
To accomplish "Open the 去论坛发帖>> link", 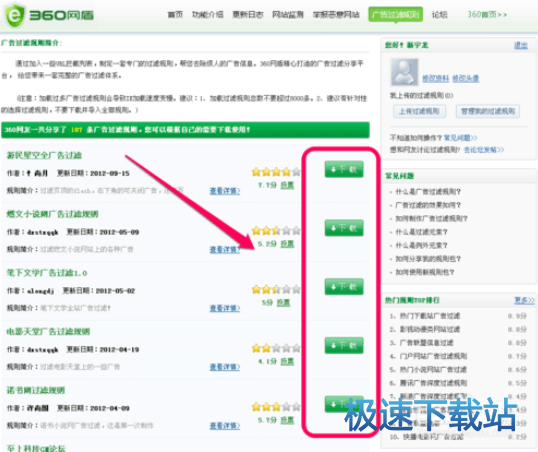I will [x=484, y=150].
